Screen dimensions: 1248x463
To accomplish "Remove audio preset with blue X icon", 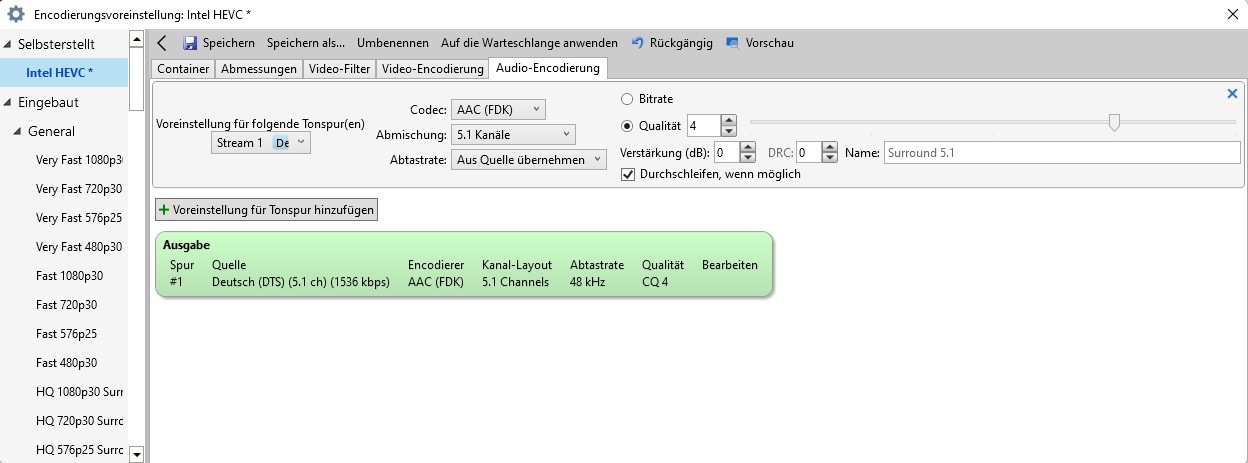I will tap(1232, 94).
